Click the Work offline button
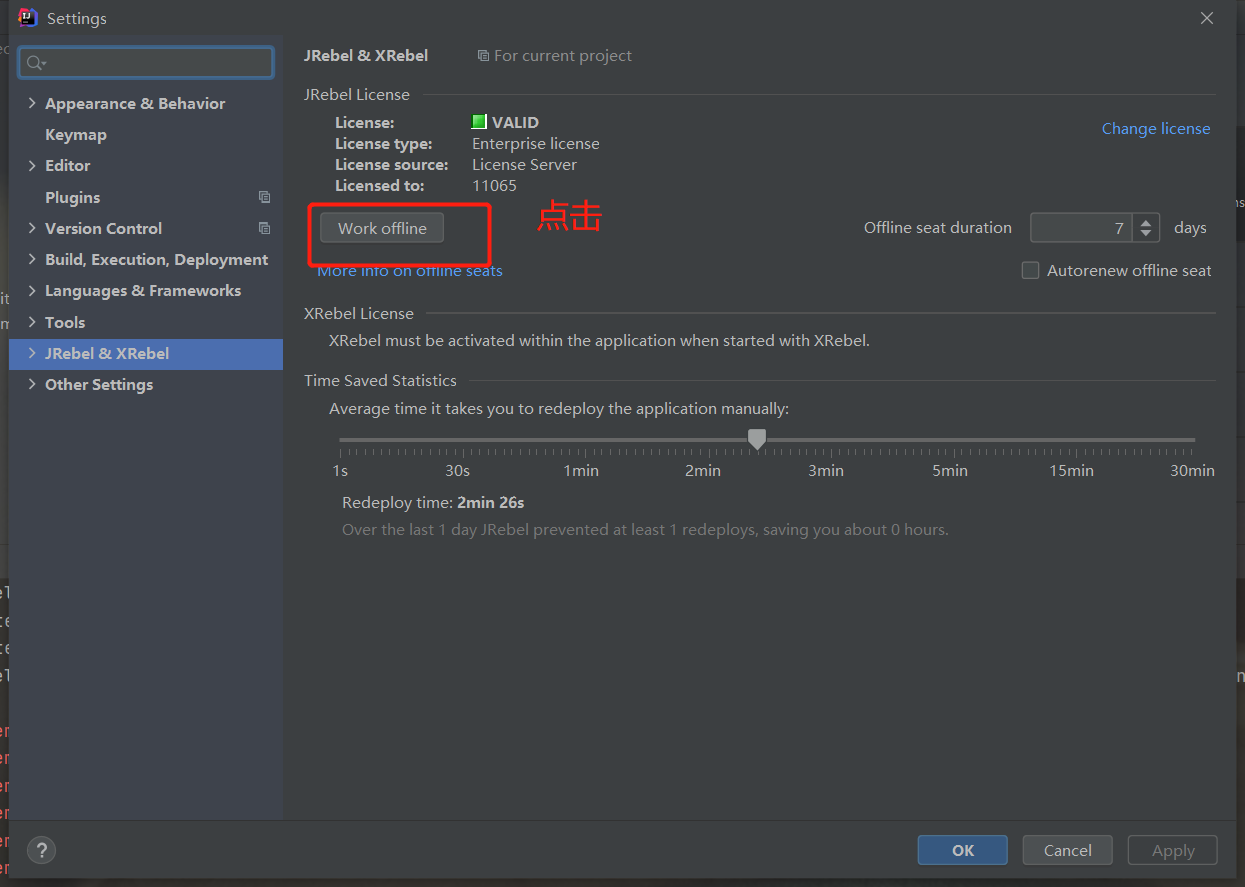The height and width of the screenshot is (887, 1245). (382, 228)
